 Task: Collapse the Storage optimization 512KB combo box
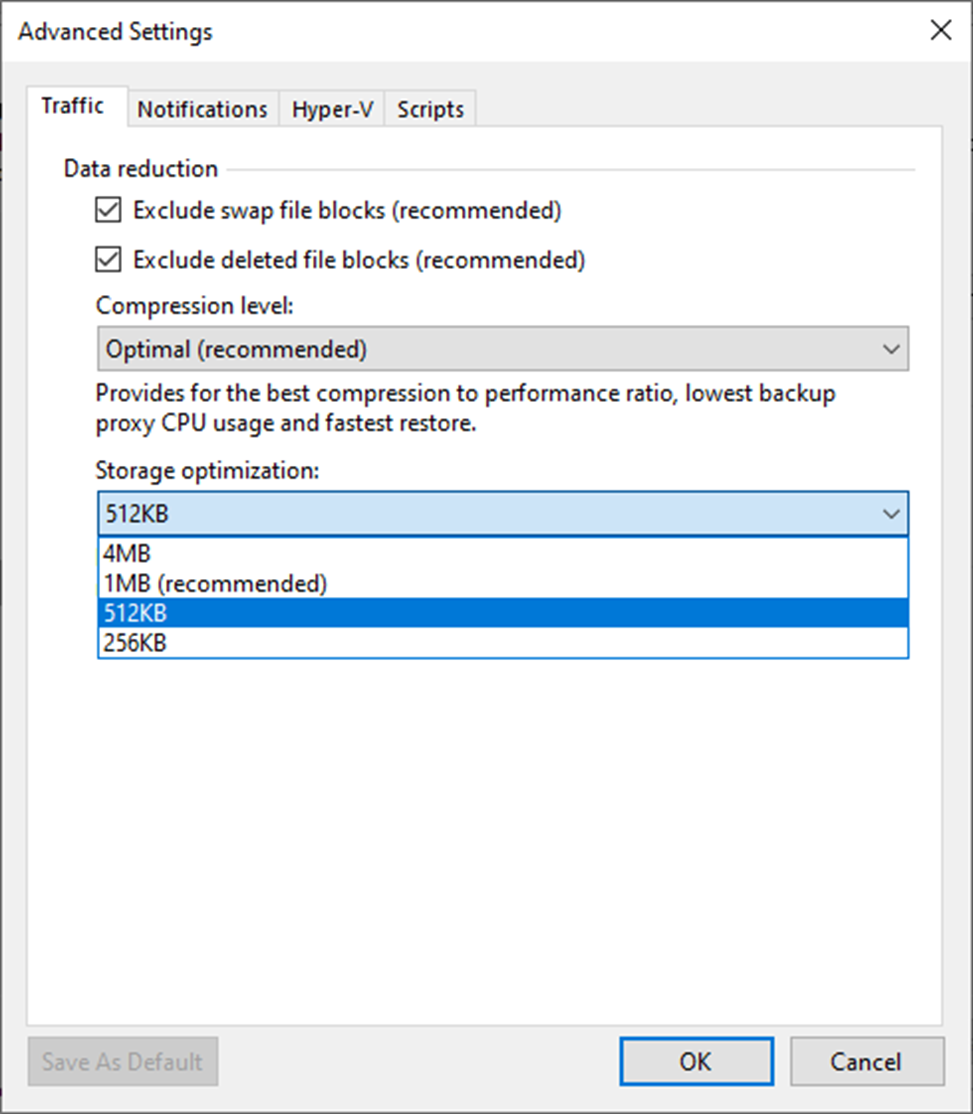click(x=502, y=514)
